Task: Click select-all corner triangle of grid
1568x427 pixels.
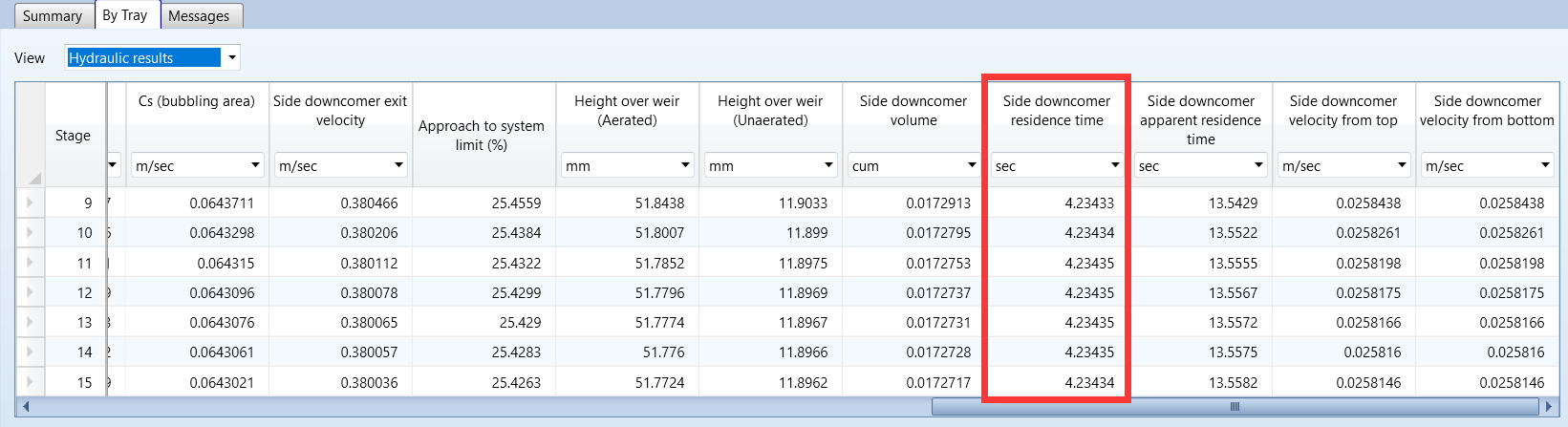Action: point(33,178)
